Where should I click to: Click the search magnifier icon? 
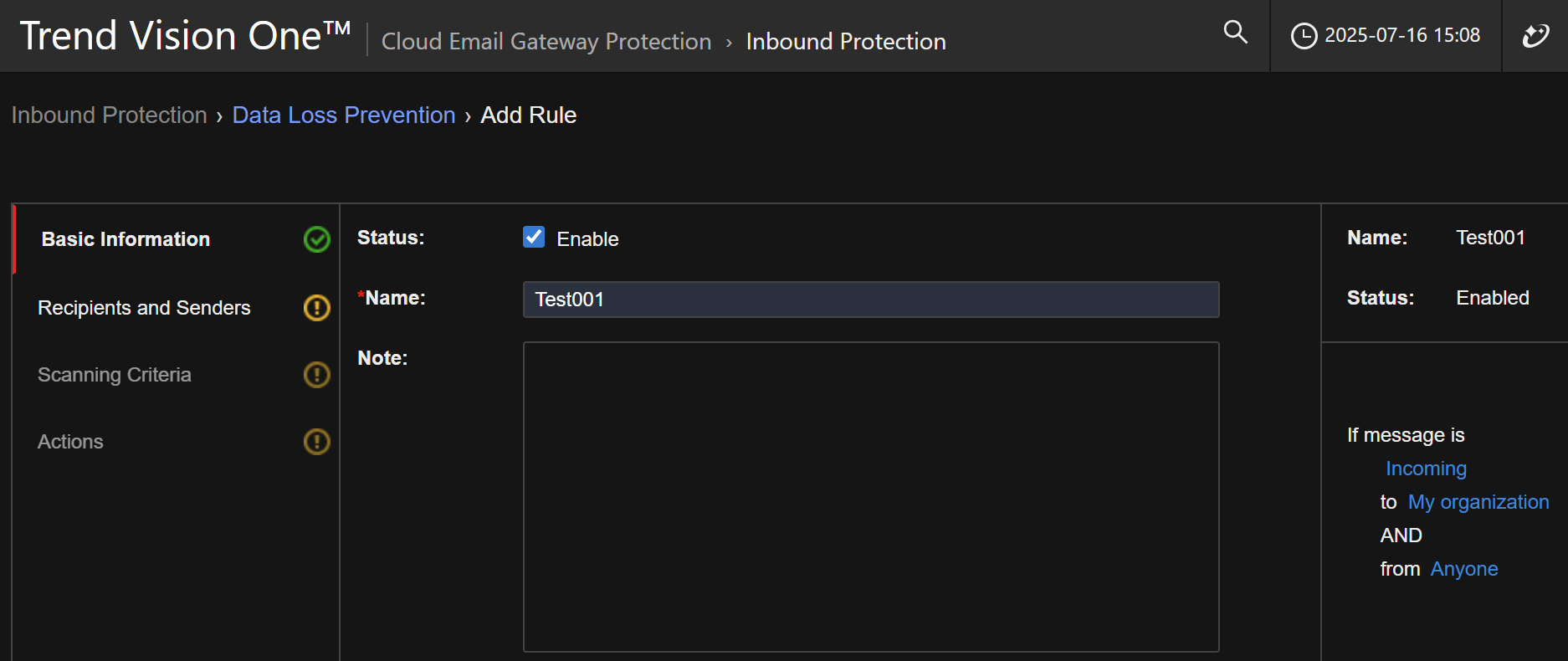(x=1235, y=33)
